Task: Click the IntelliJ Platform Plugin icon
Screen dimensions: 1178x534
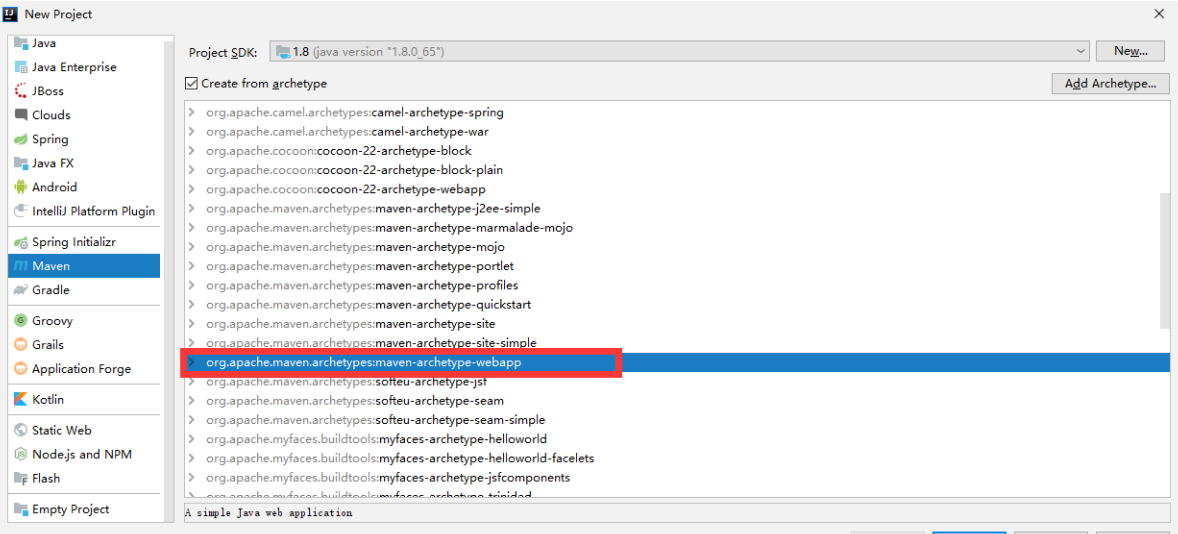Action: 20,211
